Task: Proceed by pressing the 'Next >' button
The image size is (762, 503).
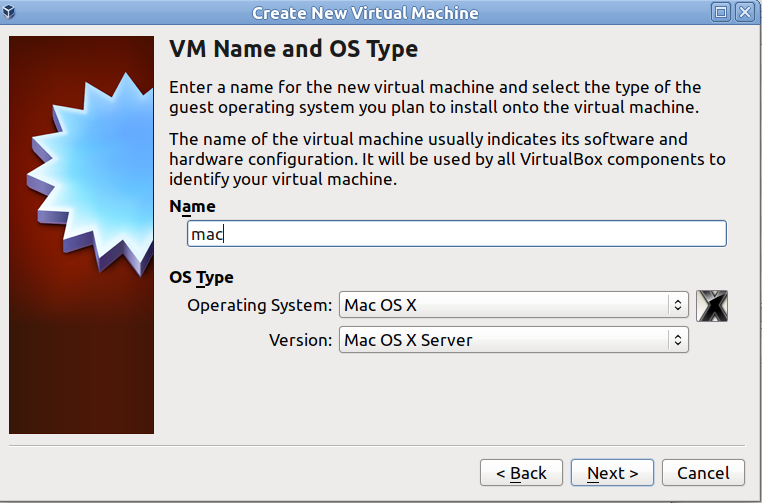Action: click(x=612, y=473)
